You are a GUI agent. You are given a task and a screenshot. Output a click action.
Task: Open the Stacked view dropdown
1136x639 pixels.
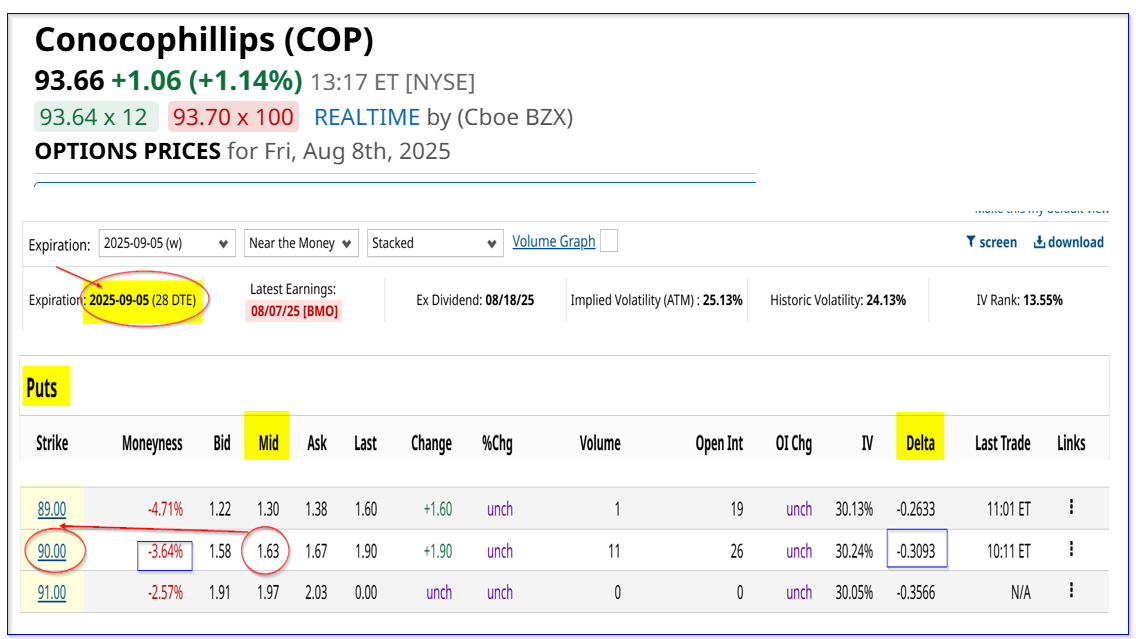(435, 243)
